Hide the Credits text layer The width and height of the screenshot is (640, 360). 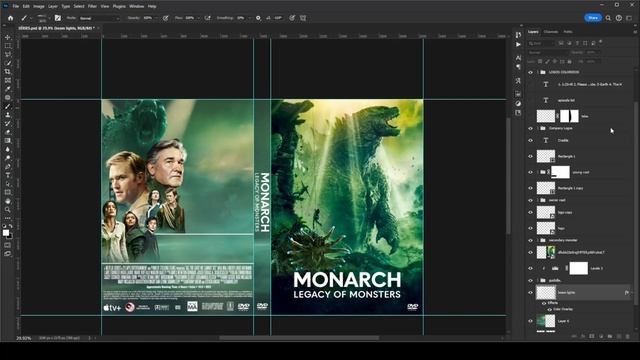point(531,140)
